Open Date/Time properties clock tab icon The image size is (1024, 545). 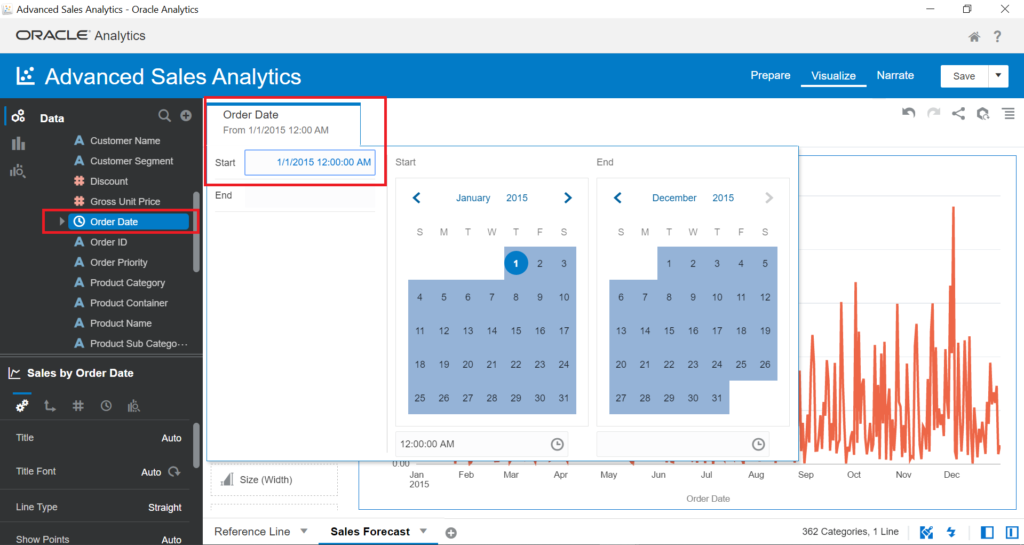106,406
